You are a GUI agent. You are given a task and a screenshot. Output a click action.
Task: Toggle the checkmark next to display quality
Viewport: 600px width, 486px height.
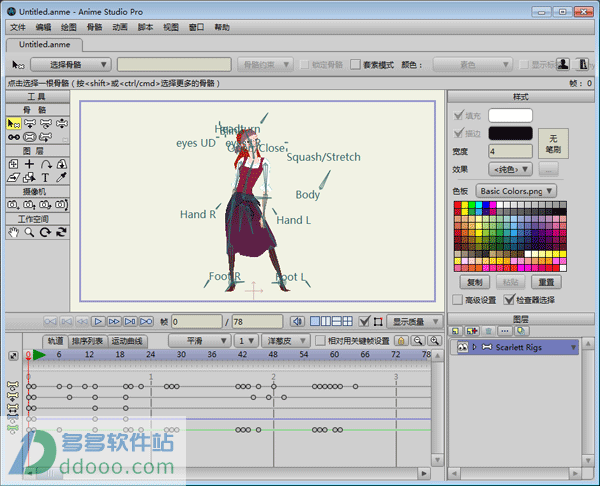click(x=364, y=321)
